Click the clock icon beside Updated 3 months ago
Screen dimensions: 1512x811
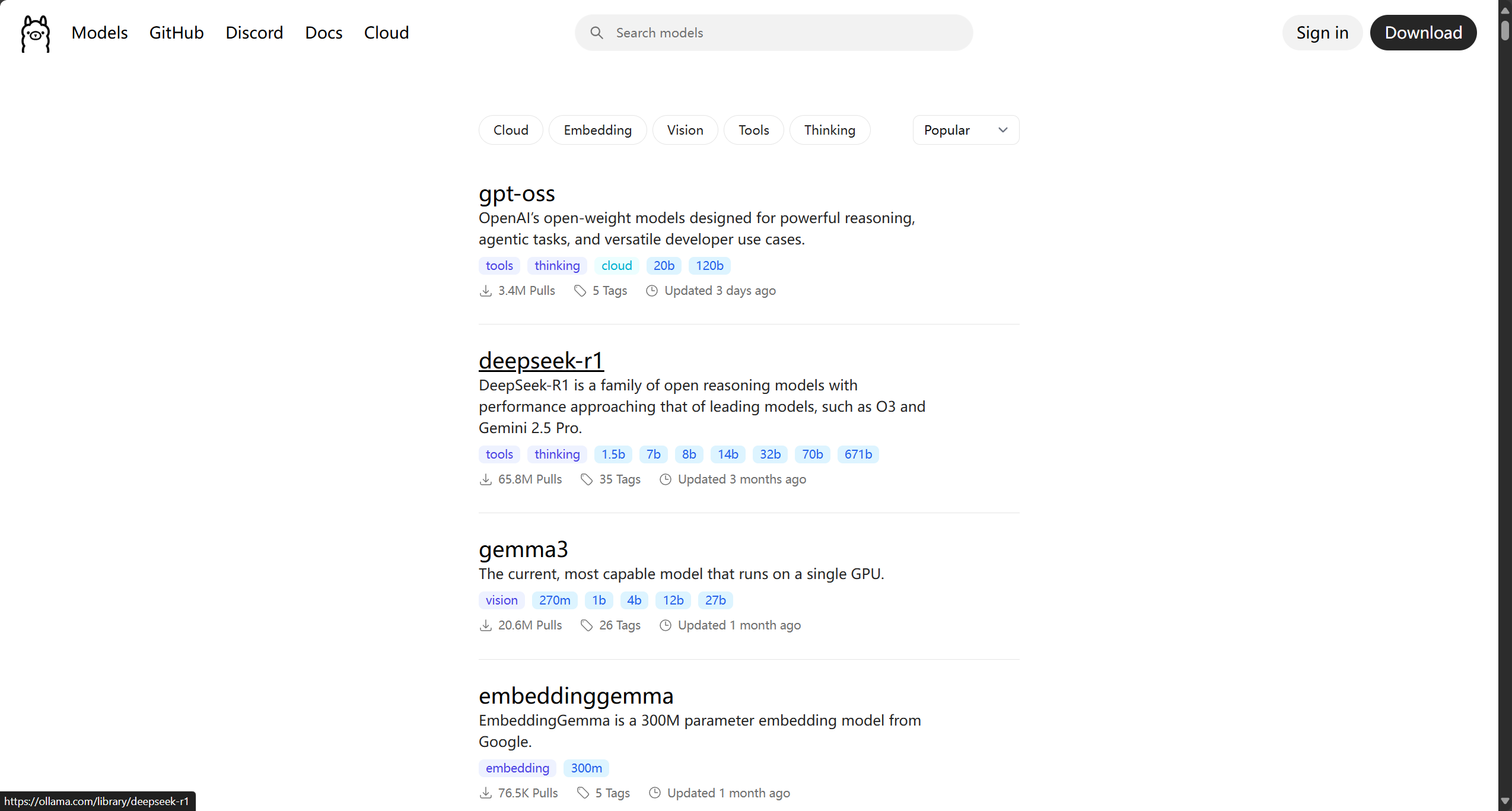(666, 479)
